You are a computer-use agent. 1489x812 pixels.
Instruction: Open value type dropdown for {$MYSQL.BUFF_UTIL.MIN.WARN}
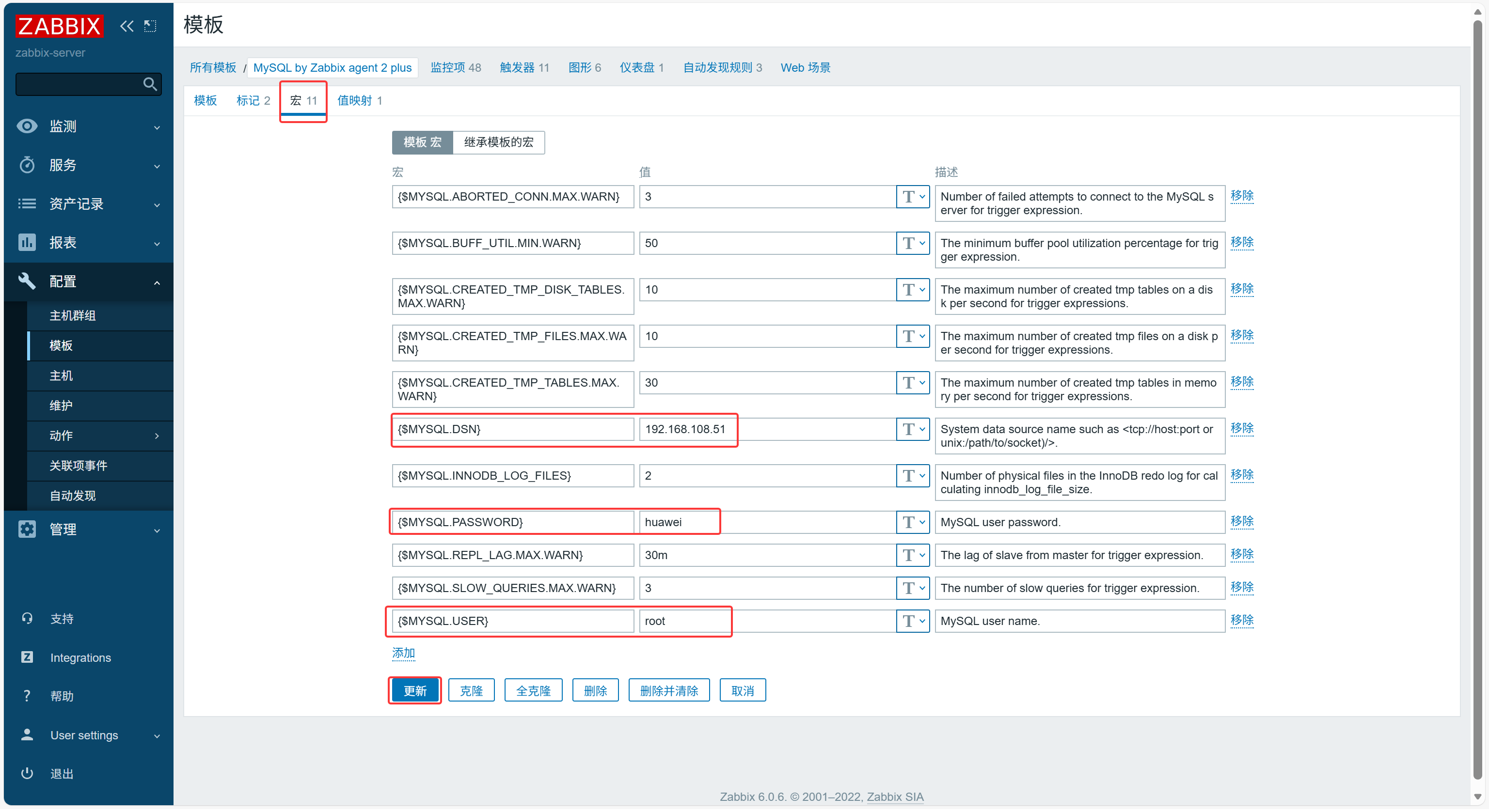pos(913,243)
